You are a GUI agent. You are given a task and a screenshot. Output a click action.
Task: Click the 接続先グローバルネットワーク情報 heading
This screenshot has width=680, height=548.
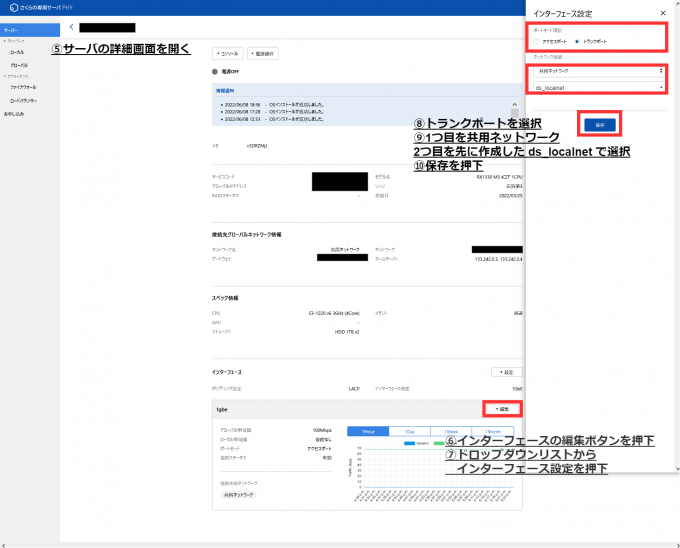pos(246,235)
